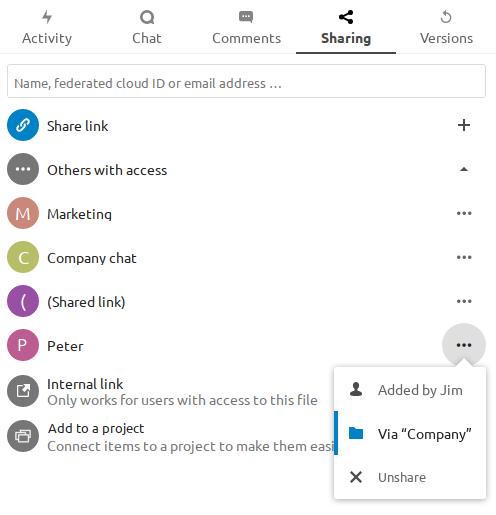
Task: Click the Marketing group avatar
Action: [23, 213]
